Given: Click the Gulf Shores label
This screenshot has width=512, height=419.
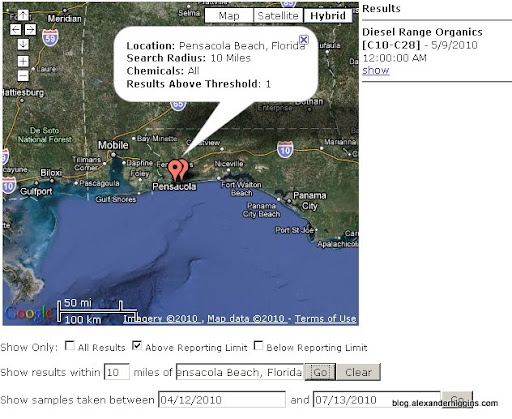Looking at the screenshot, I should [x=116, y=199].
